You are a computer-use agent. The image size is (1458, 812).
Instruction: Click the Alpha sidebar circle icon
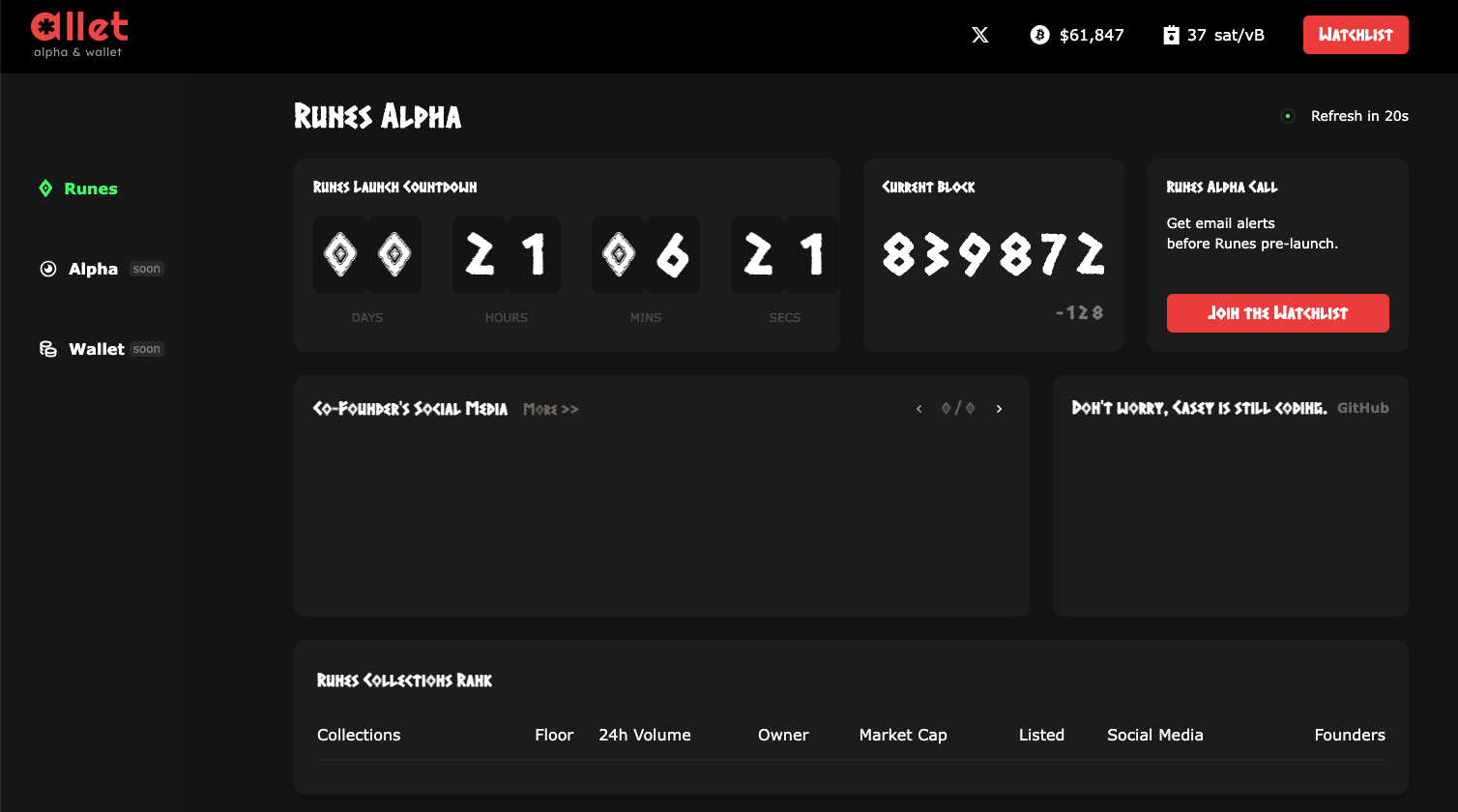pyautogui.click(x=47, y=269)
